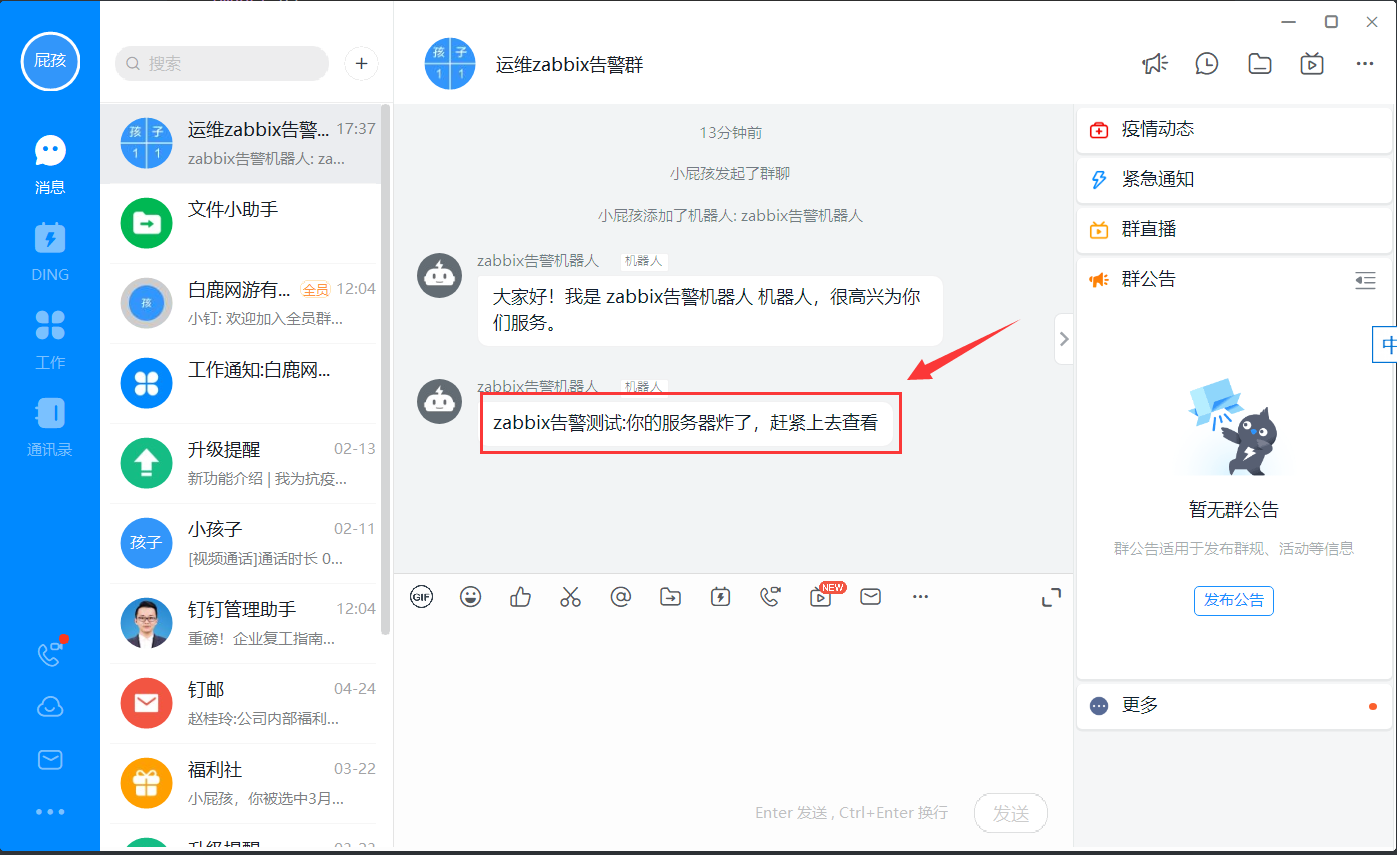
Task: Open group files folder icon in header
Action: pos(1260,63)
